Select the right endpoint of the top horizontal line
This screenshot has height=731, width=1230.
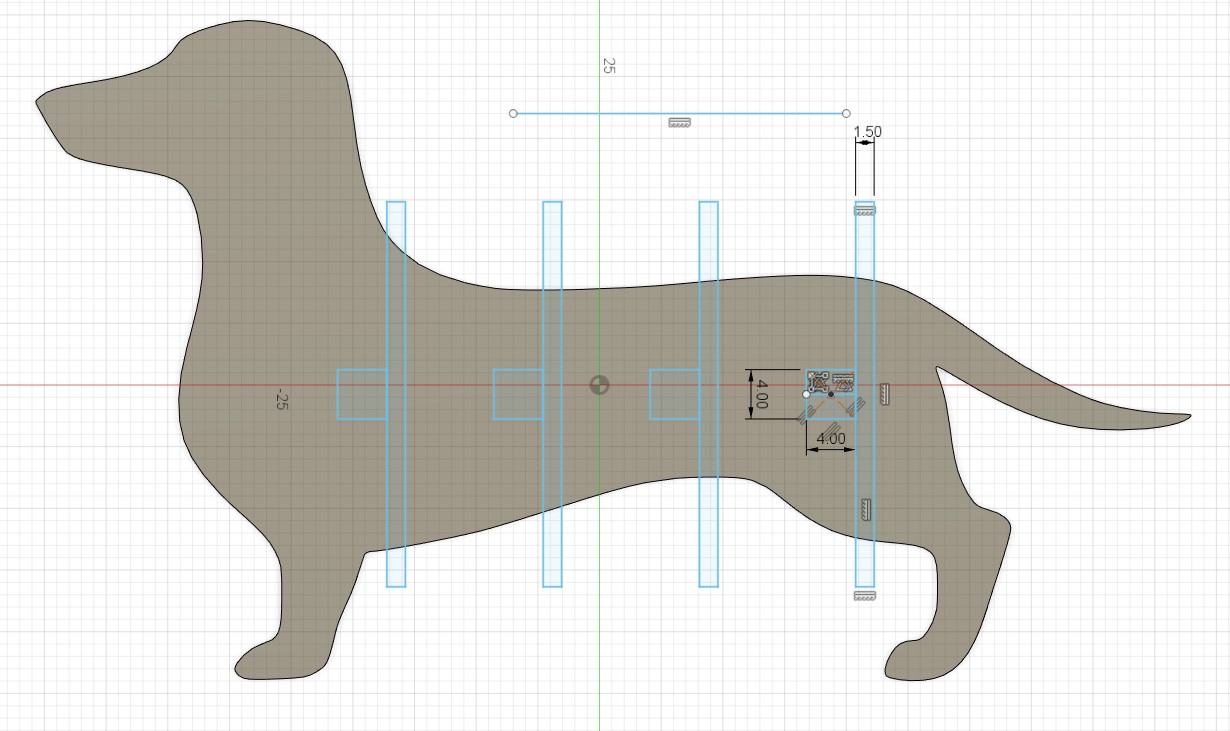pyautogui.click(x=847, y=114)
